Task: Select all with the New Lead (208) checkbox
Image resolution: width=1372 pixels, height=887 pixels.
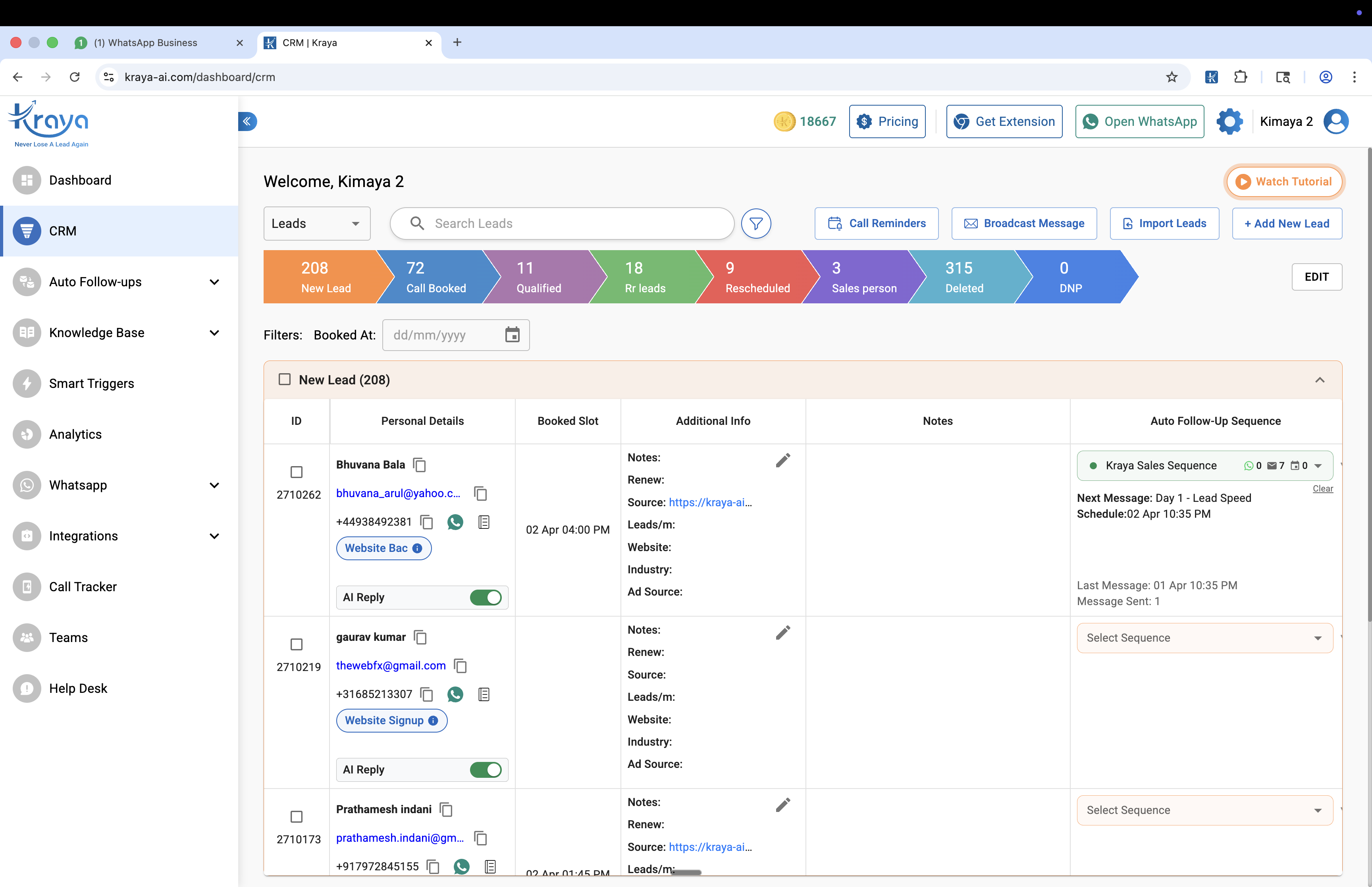Action: tap(284, 379)
